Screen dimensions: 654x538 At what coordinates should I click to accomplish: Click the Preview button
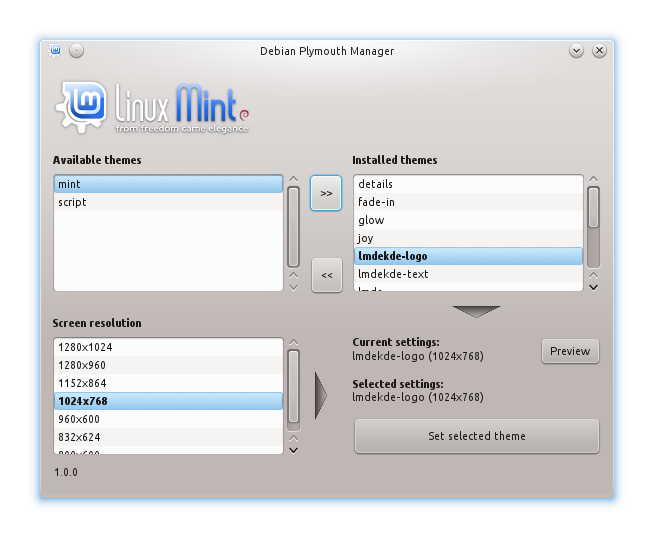[570, 351]
